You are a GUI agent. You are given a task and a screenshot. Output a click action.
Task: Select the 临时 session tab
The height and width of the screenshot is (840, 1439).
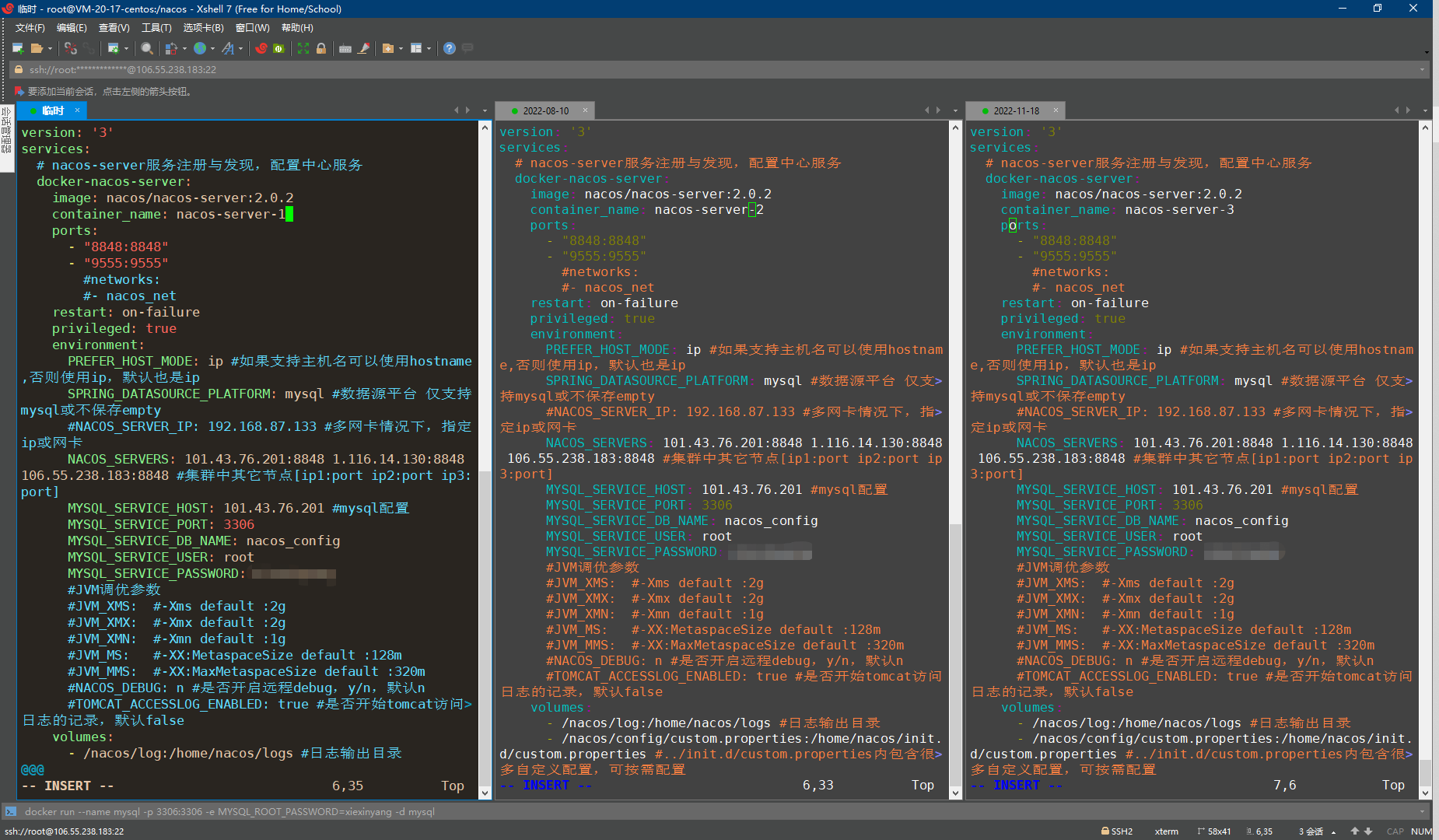pyautogui.click(x=53, y=110)
